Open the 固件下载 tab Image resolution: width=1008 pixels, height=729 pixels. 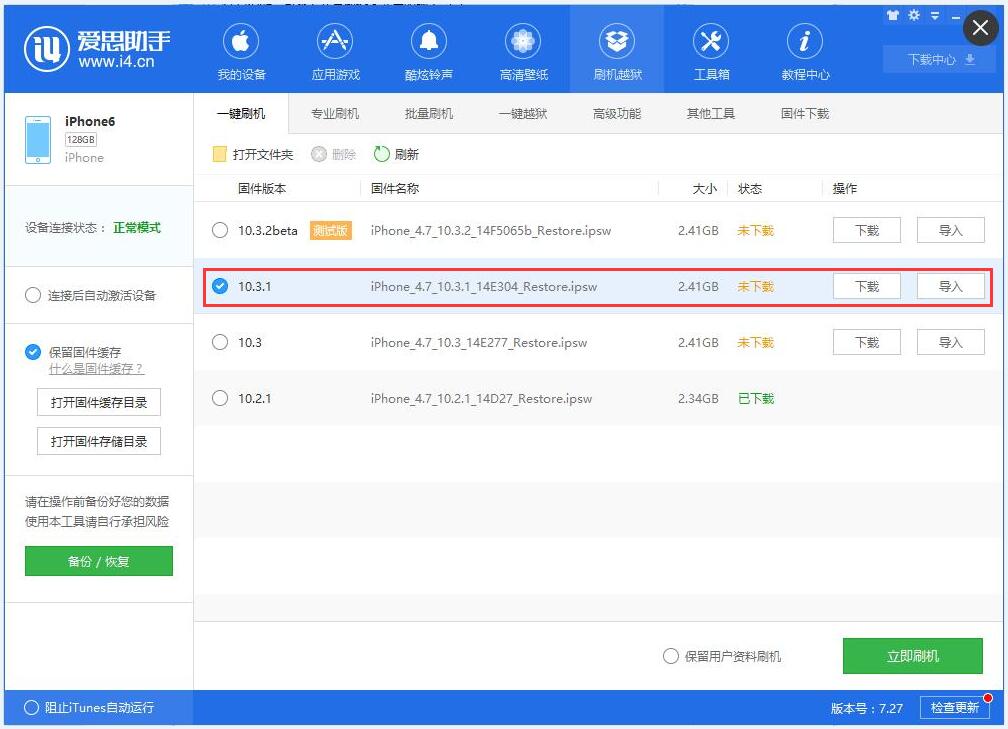tap(803, 113)
